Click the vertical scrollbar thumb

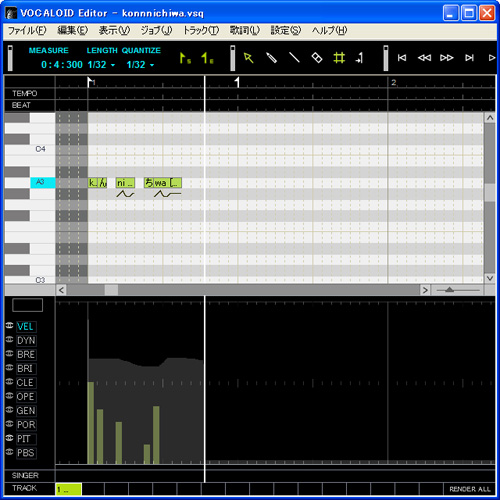tap(490, 192)
